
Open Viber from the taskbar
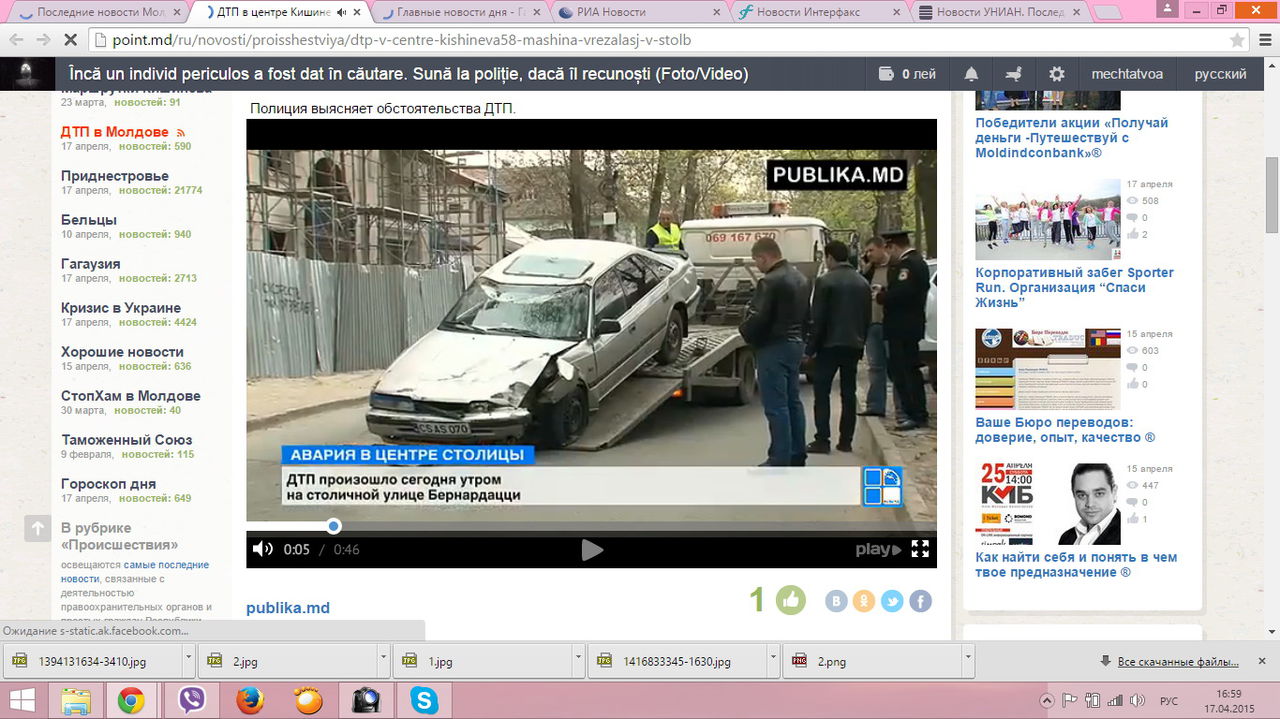(191, 700)
